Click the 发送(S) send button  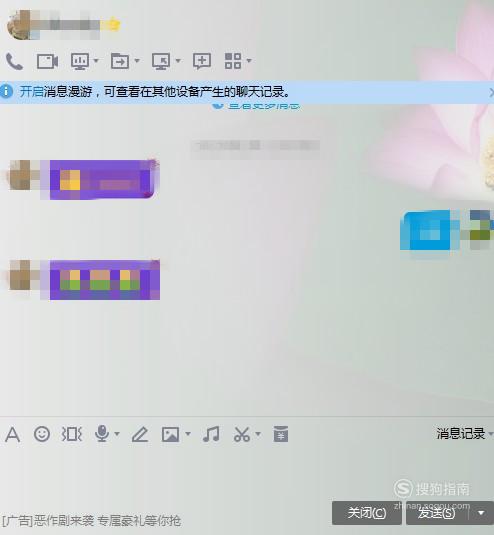pyautogui.click(x=437, y=513)
